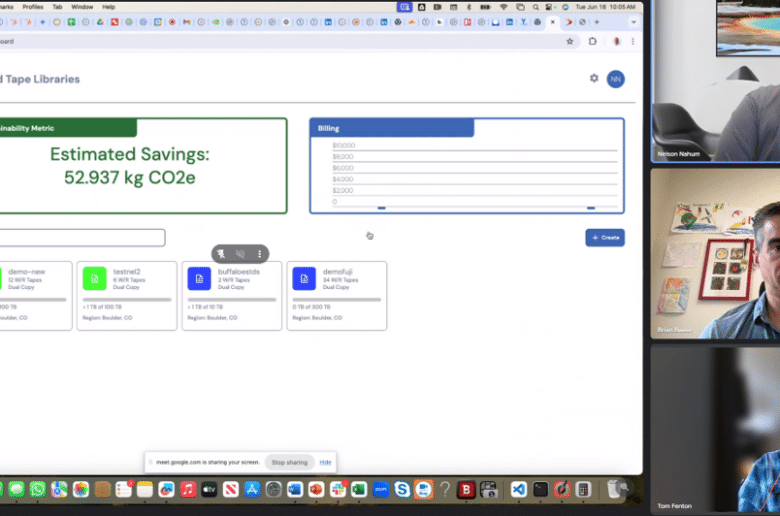Select the middle participant's video tile
780x516 pixels.
coord(716,254)
